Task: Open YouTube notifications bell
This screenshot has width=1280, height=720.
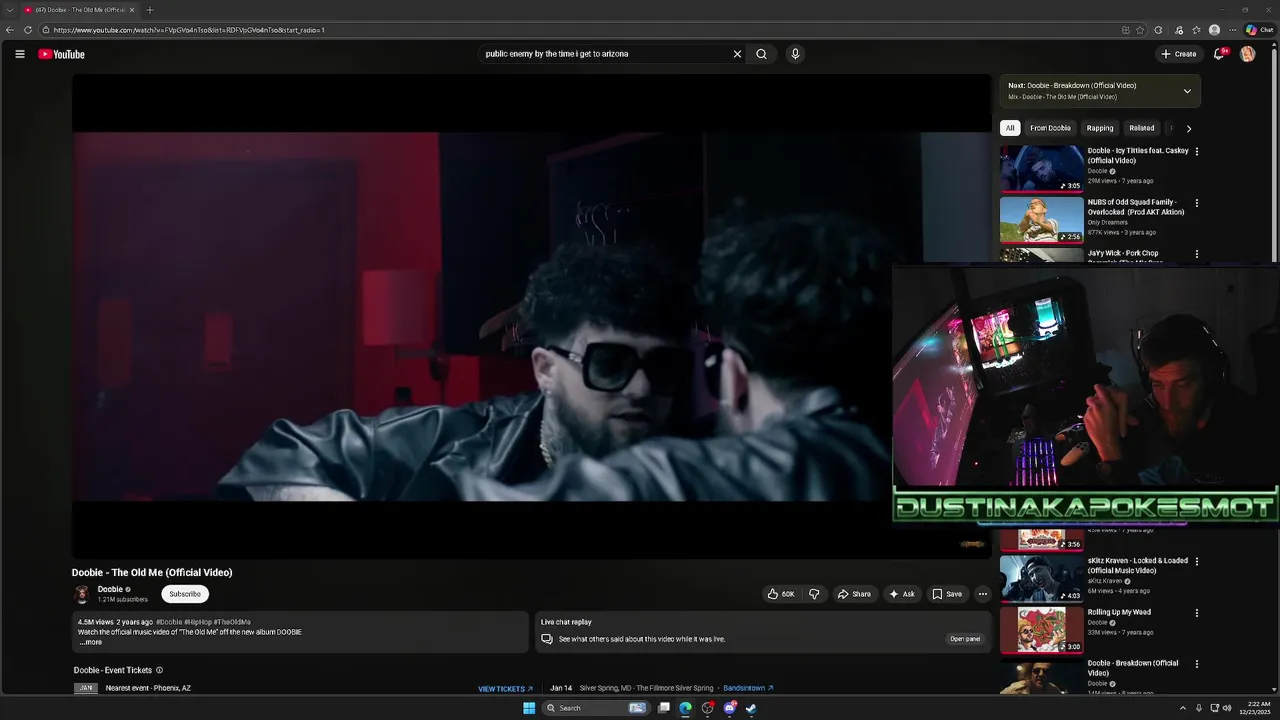Action: coord(1218,54)
